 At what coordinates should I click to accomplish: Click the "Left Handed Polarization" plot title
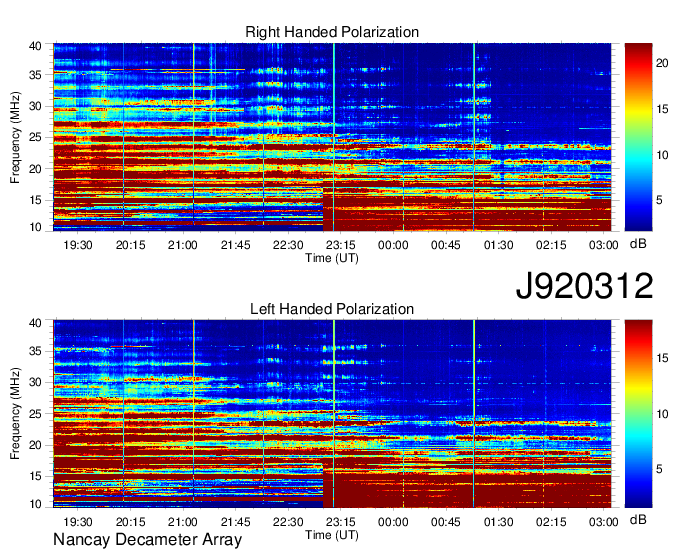[332, 309]
